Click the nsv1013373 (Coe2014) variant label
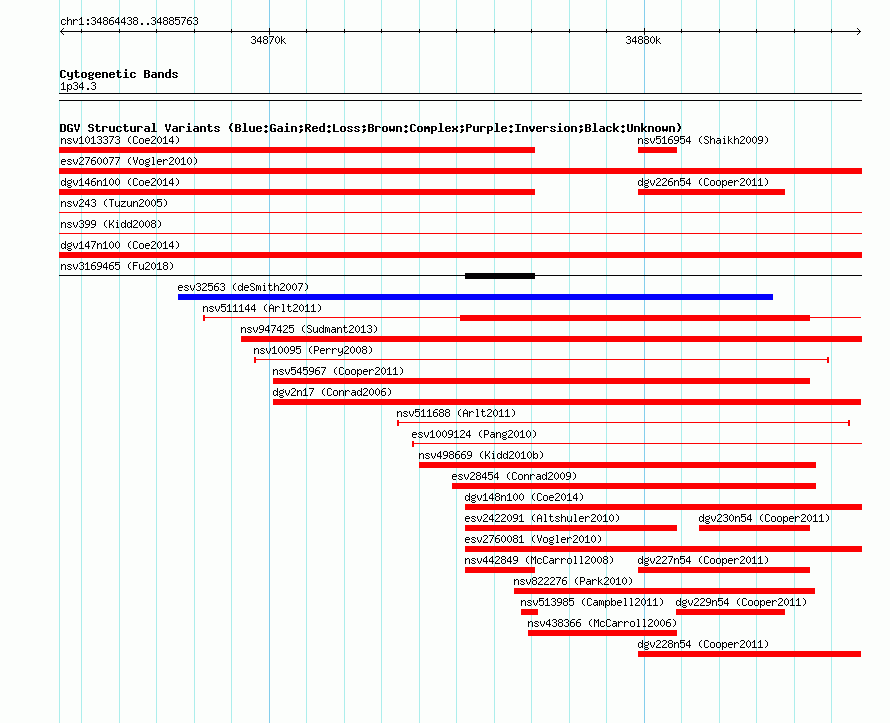Viewport: 890px width, 723px height. pyautogui.click(x=120, y=140)
